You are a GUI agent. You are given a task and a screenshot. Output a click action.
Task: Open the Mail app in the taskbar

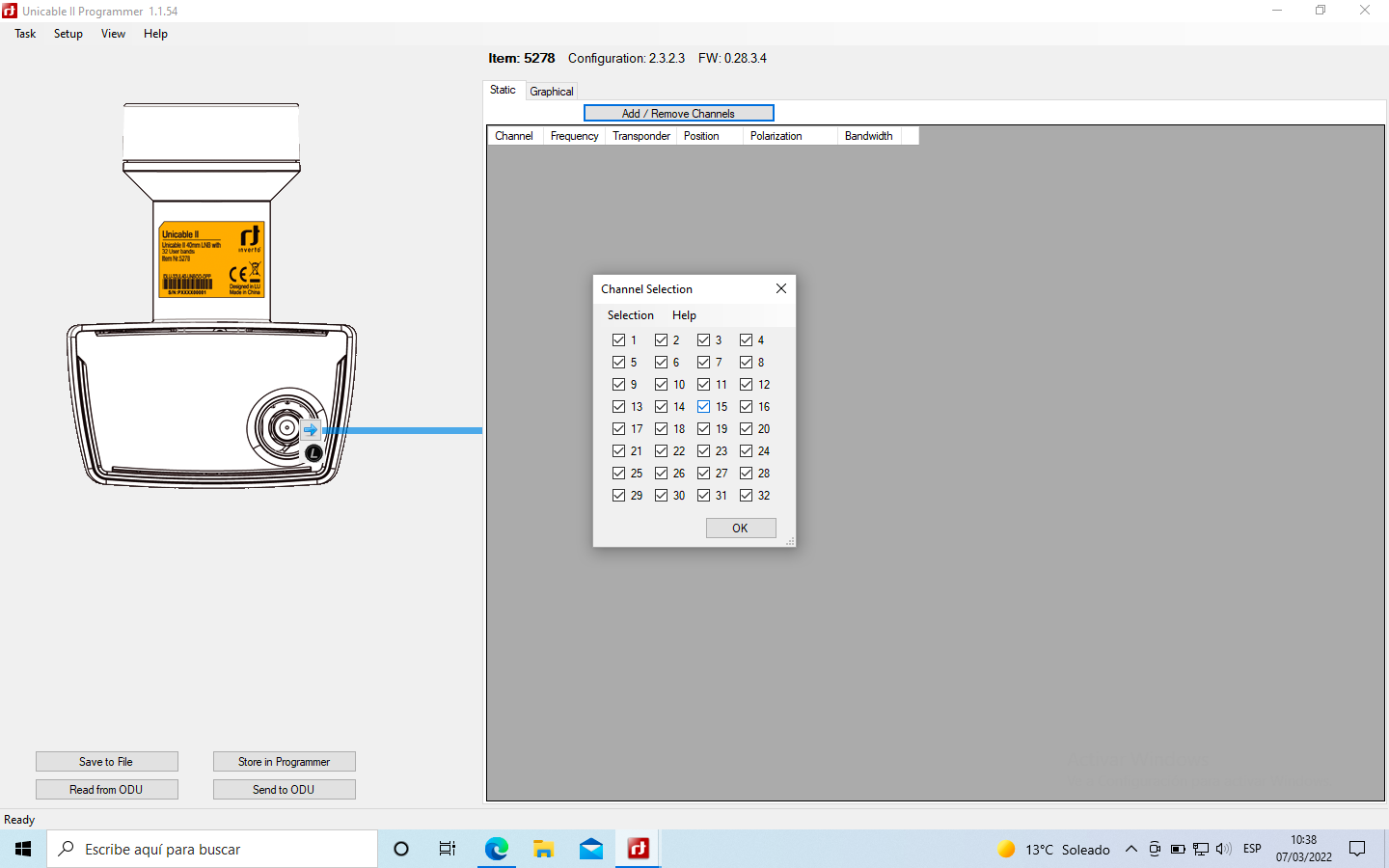click(x=591, y=849)
